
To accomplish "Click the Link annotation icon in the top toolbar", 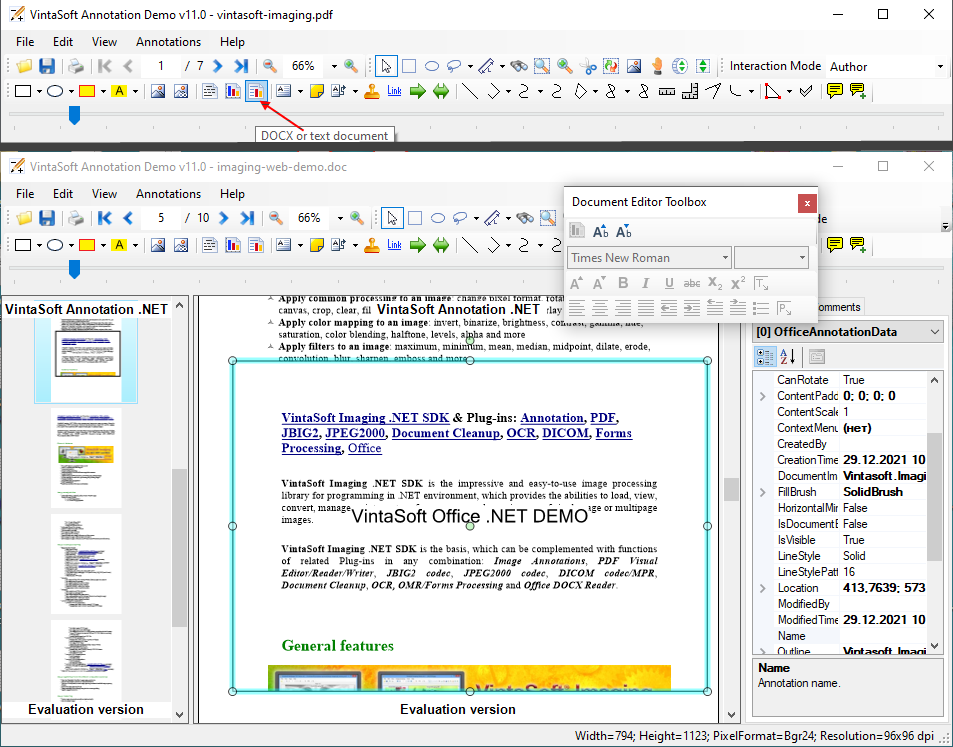I will point(394,92).
